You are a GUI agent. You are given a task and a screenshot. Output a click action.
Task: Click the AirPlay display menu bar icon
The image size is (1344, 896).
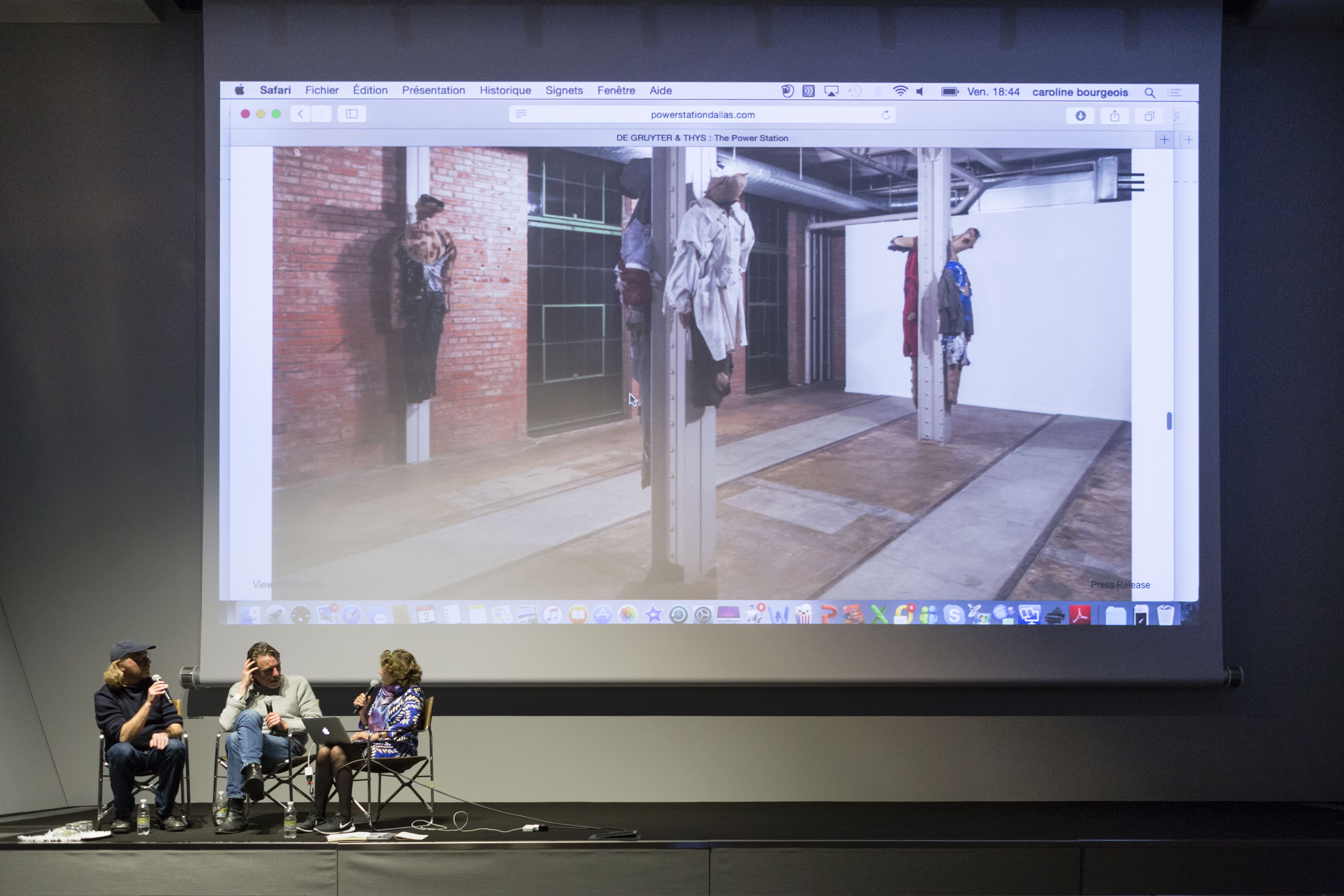click(x=831, y=91)
